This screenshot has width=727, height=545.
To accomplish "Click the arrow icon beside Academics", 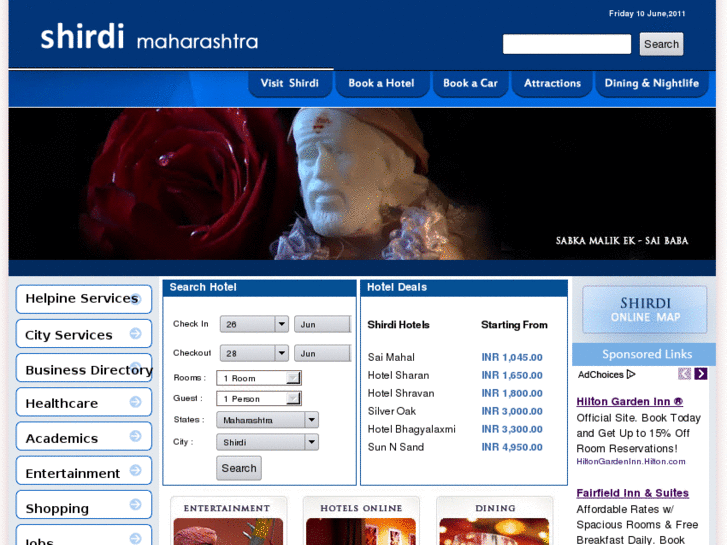I will (135, 436).
